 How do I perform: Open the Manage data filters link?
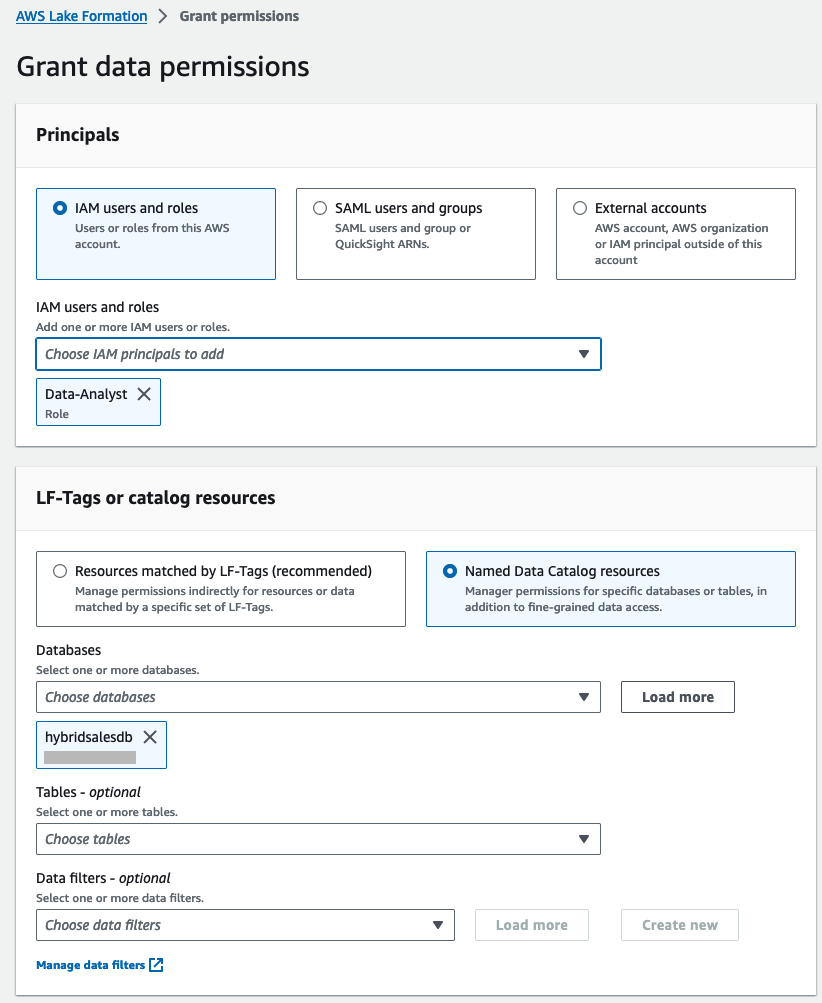(90, 965)
